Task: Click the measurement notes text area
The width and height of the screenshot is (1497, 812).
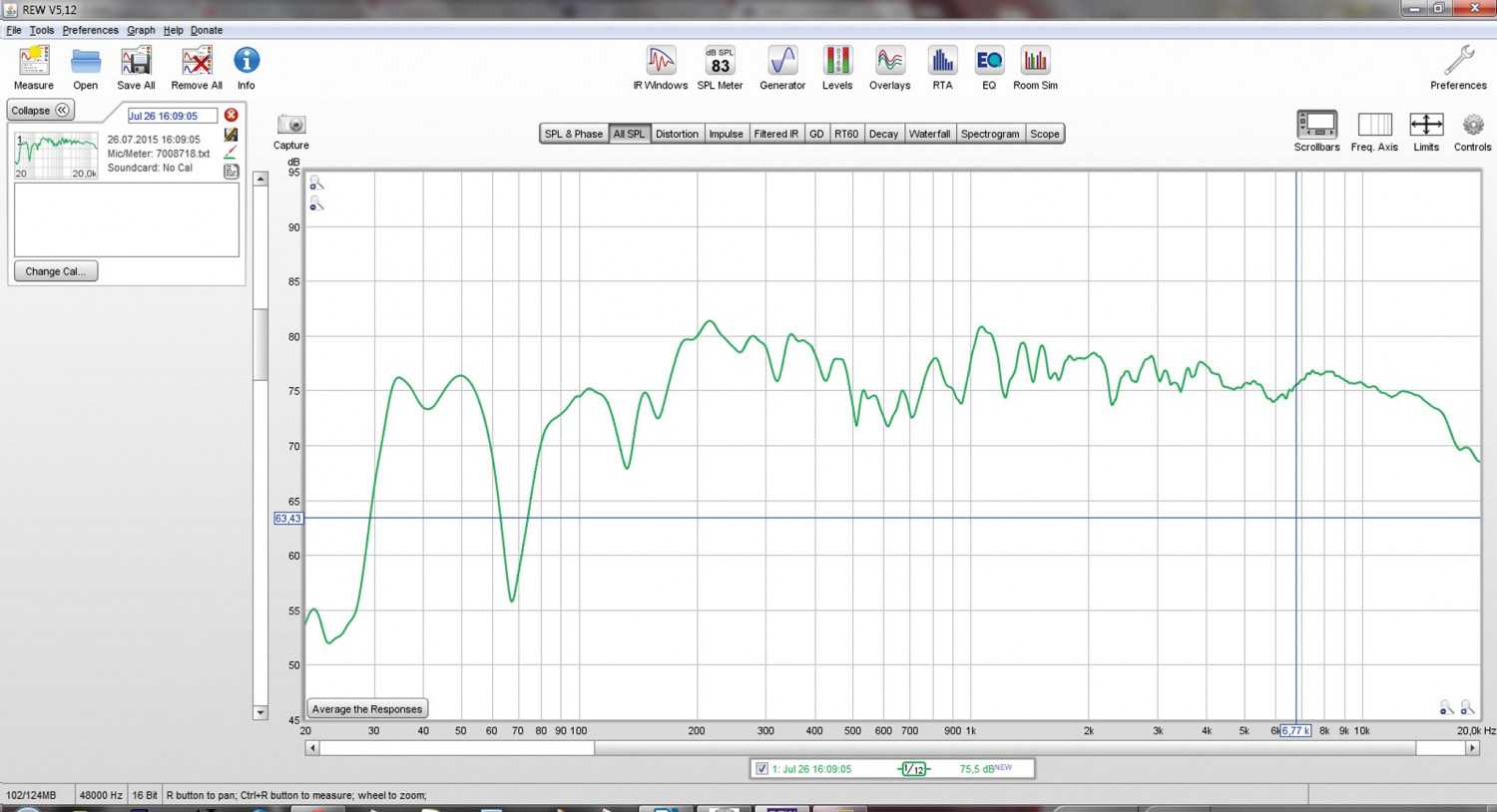Action: point(127,219)
